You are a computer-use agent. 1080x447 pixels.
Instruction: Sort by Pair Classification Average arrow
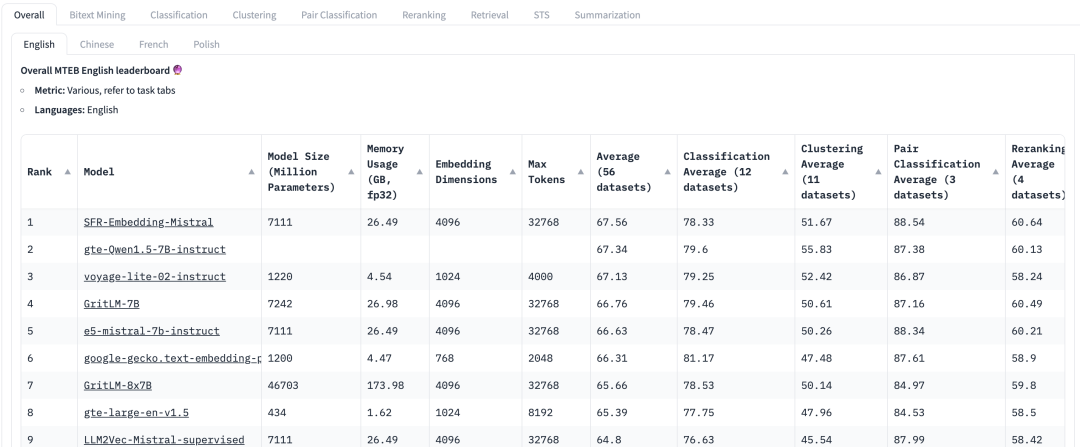coord(995,172)
